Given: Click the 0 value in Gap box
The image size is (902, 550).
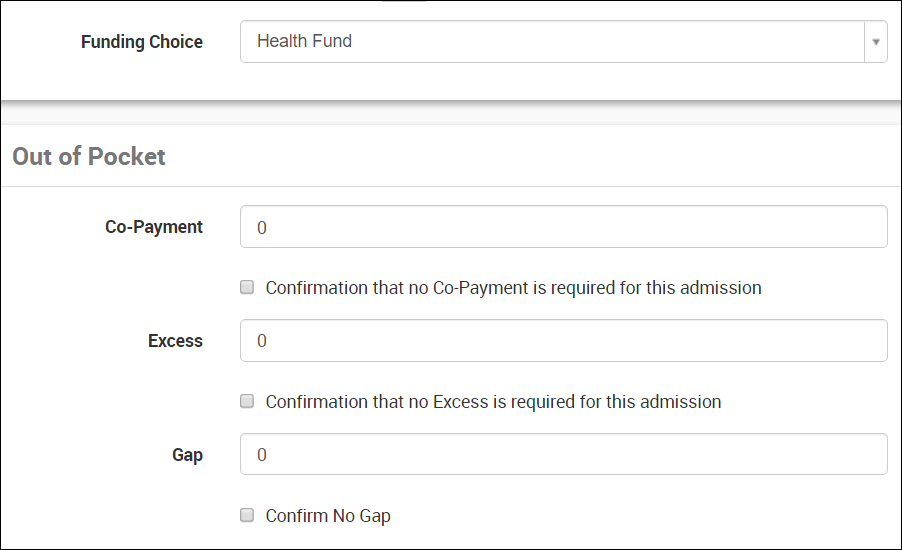Looking at the screenshot, I should pyautogui.click(x=262, y=456).
